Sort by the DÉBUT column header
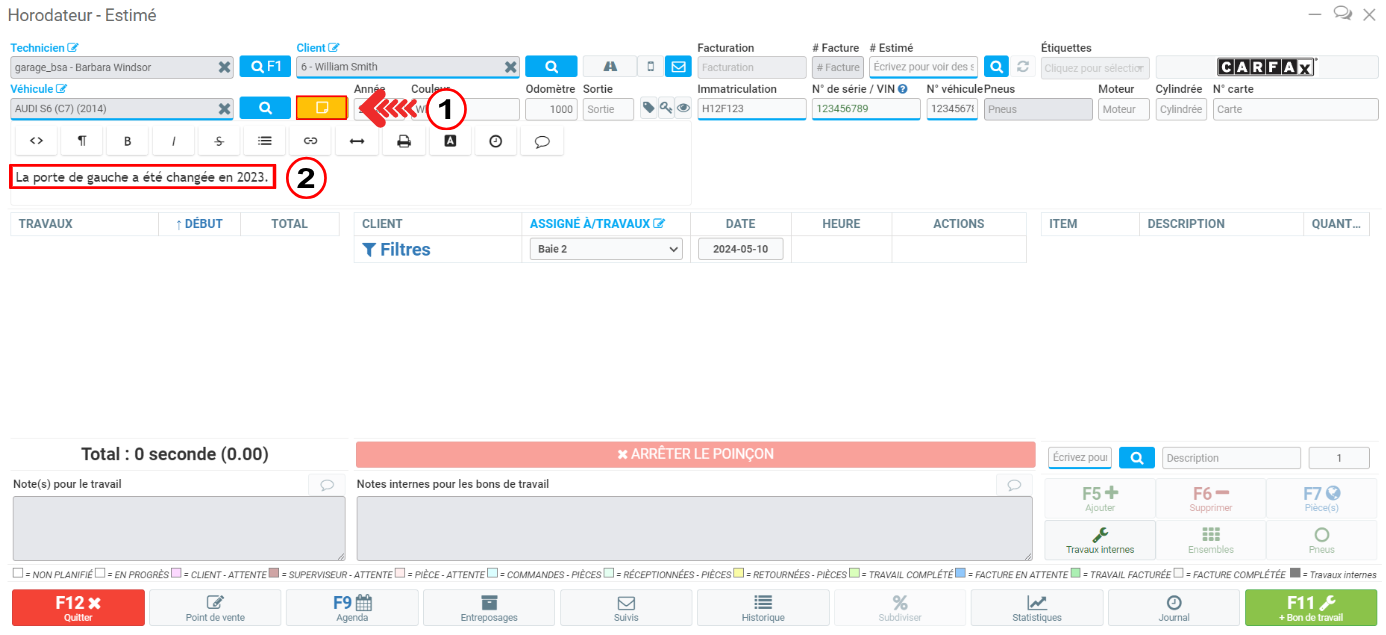The width and height of the screenshot is (1386, 635). click(x=199, y=224)
